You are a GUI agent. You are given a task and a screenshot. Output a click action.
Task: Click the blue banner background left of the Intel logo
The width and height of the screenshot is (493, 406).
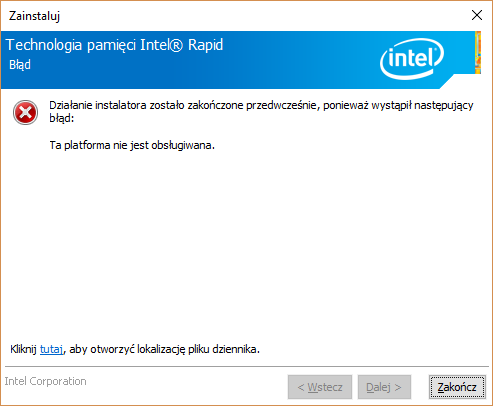[x=300, y=60]
